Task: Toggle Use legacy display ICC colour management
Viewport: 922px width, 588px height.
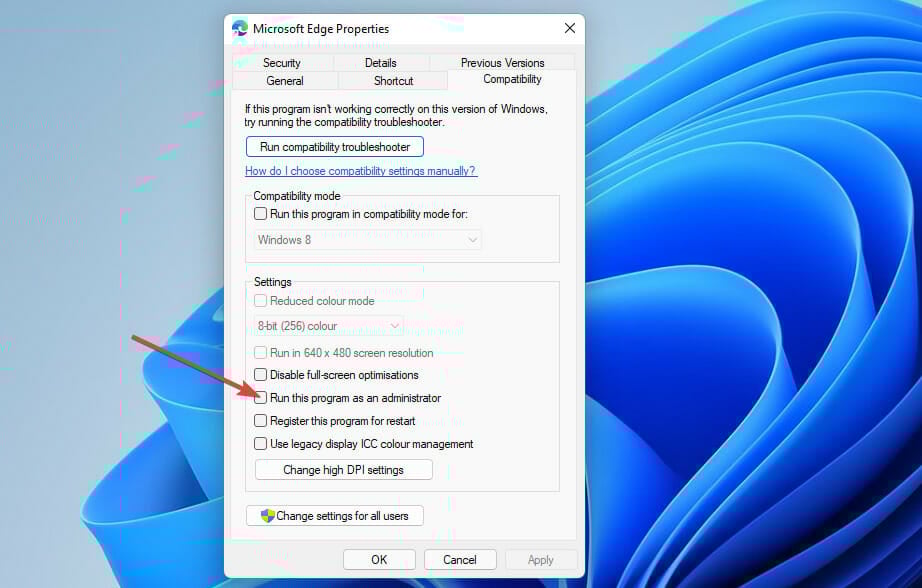Action: [x=260, y=443]
